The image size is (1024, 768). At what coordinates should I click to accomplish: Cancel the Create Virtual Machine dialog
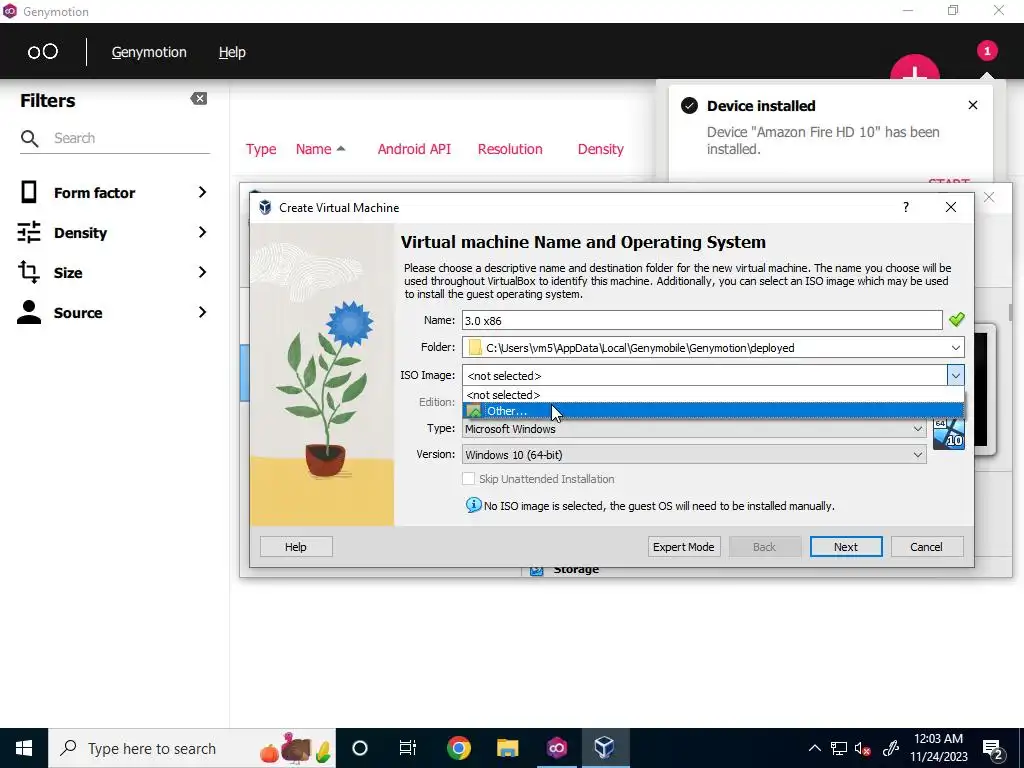927,547
